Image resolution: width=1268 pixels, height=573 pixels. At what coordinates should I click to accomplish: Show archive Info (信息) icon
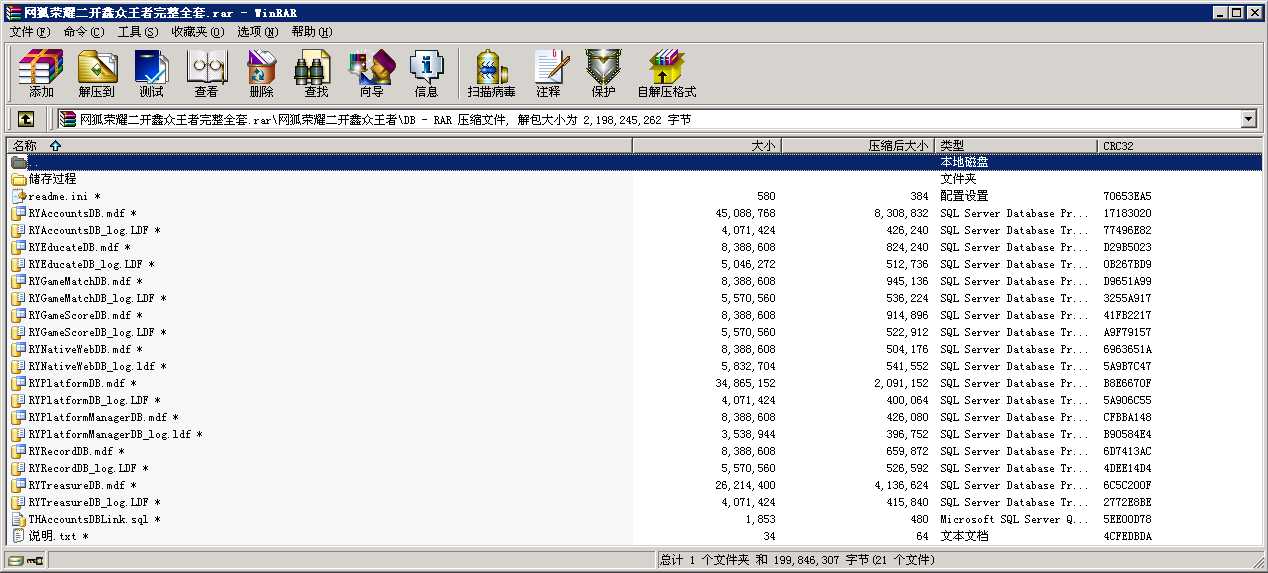pos(426,74)
